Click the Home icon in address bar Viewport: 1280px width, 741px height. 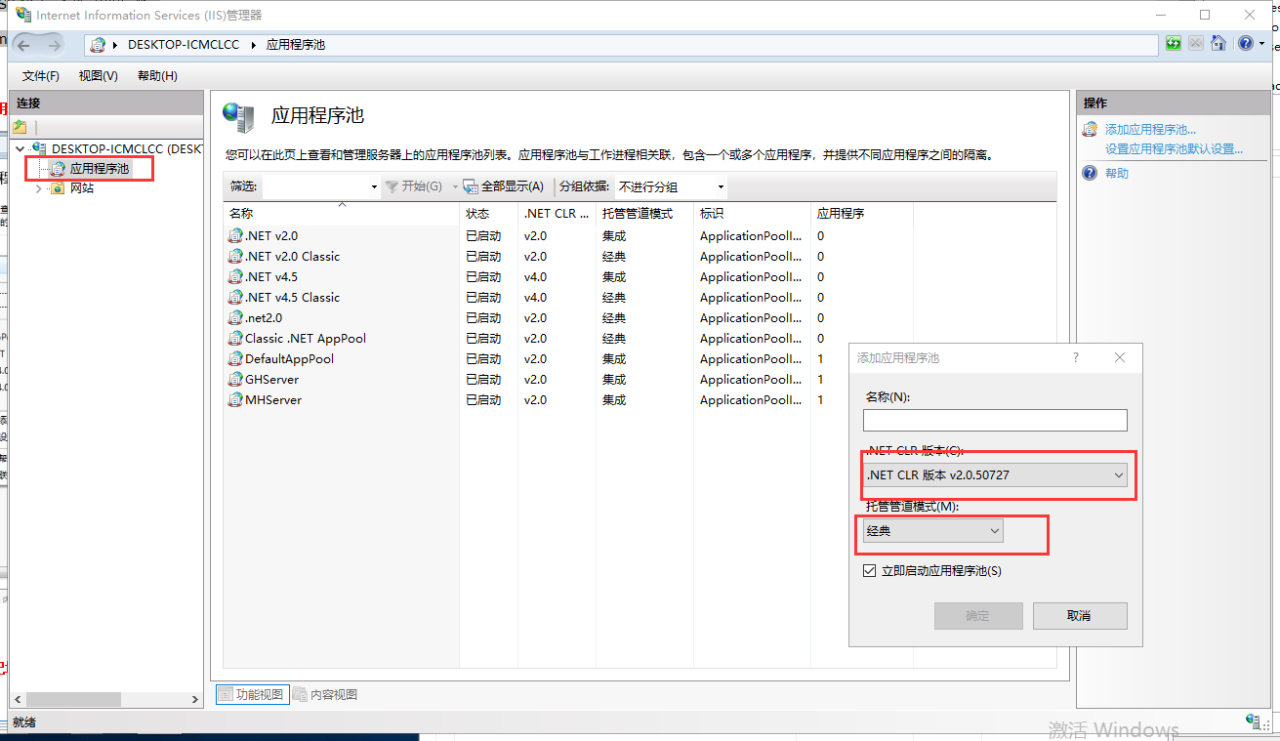coord(1218,44)
